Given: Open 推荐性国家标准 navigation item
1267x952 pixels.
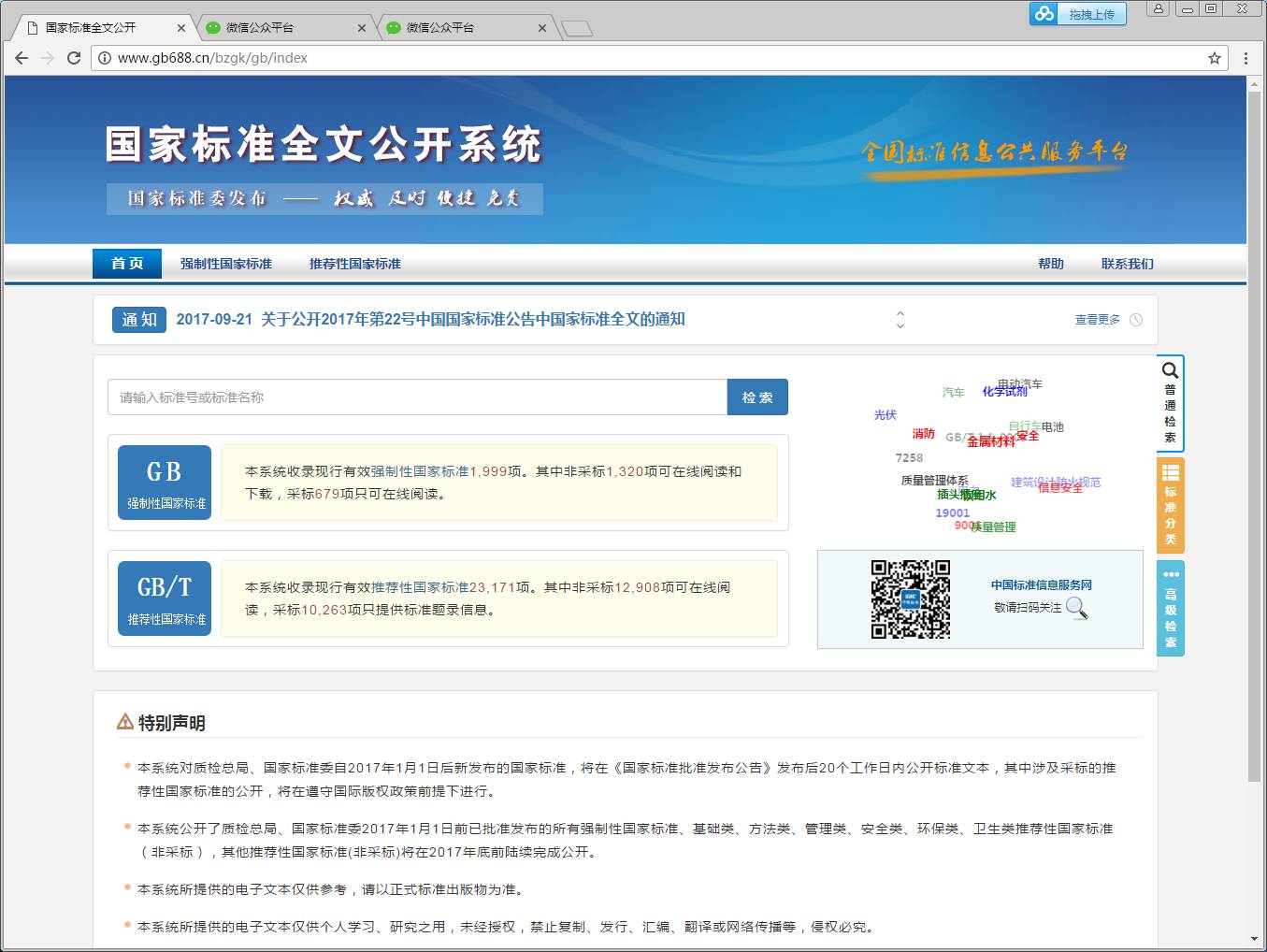Looking at the screenshot, I should [355, 264].
